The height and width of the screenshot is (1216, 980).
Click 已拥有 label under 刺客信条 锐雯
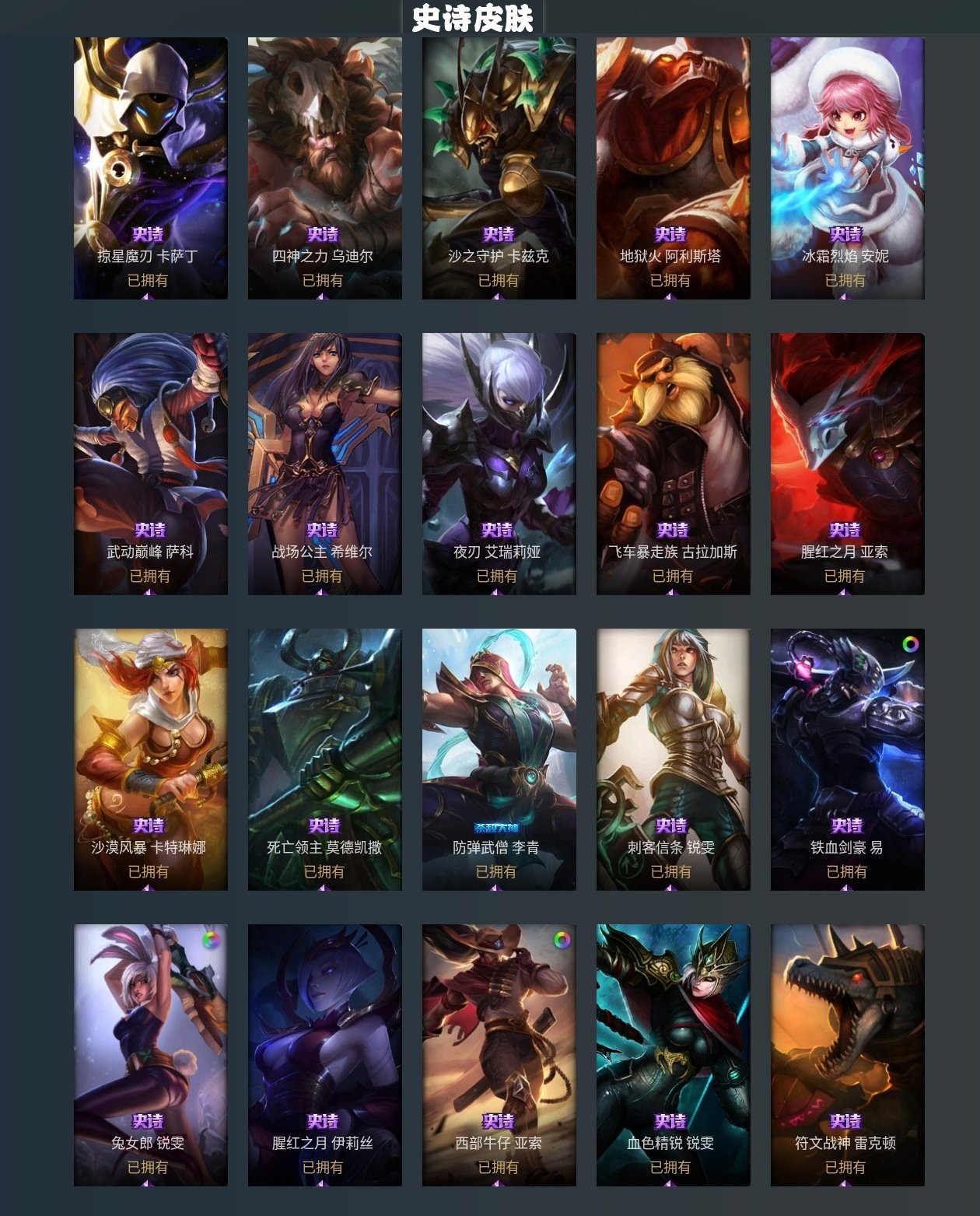[671, 871]
